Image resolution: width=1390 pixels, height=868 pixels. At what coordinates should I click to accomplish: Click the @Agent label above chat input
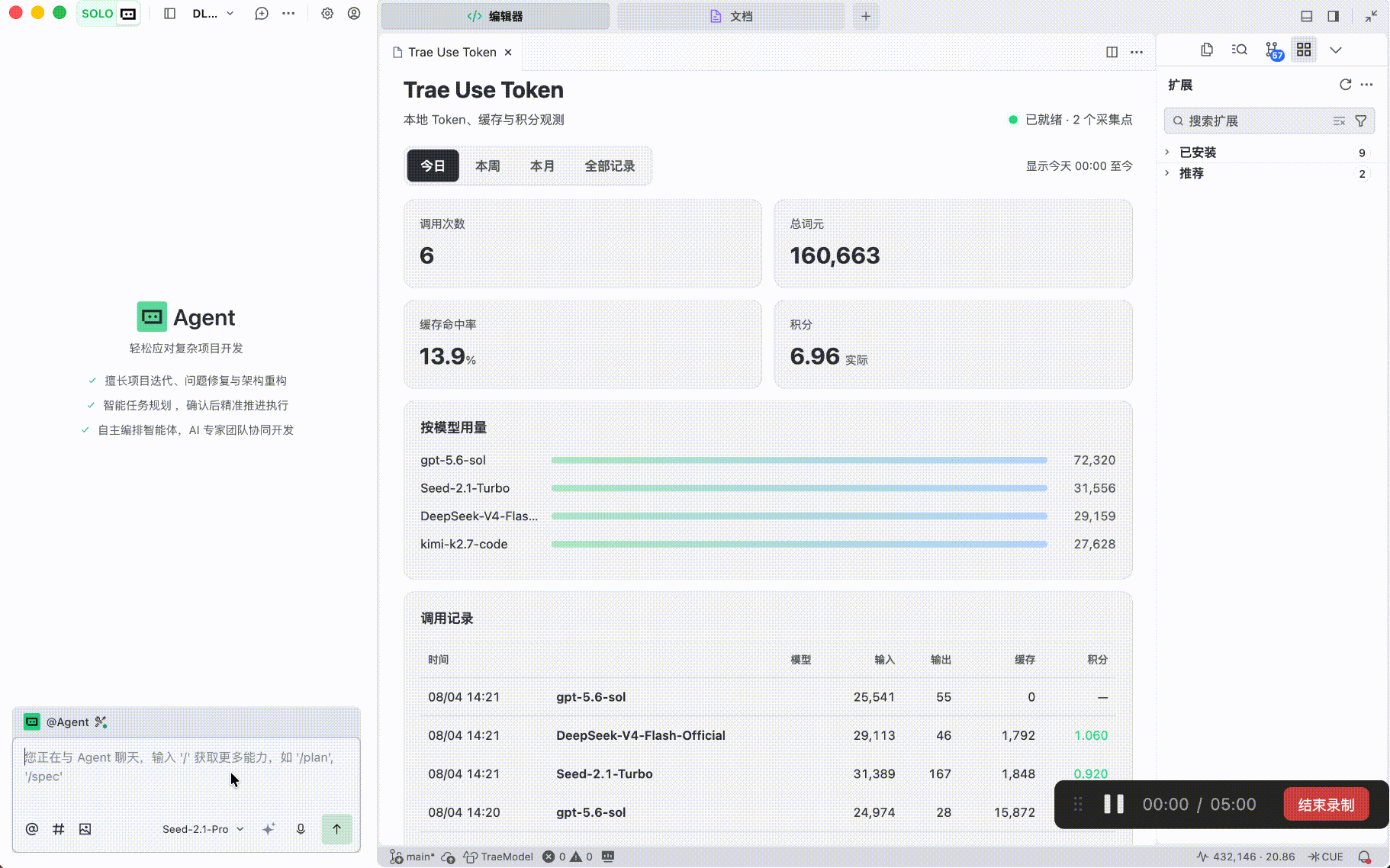click(68, 722)
